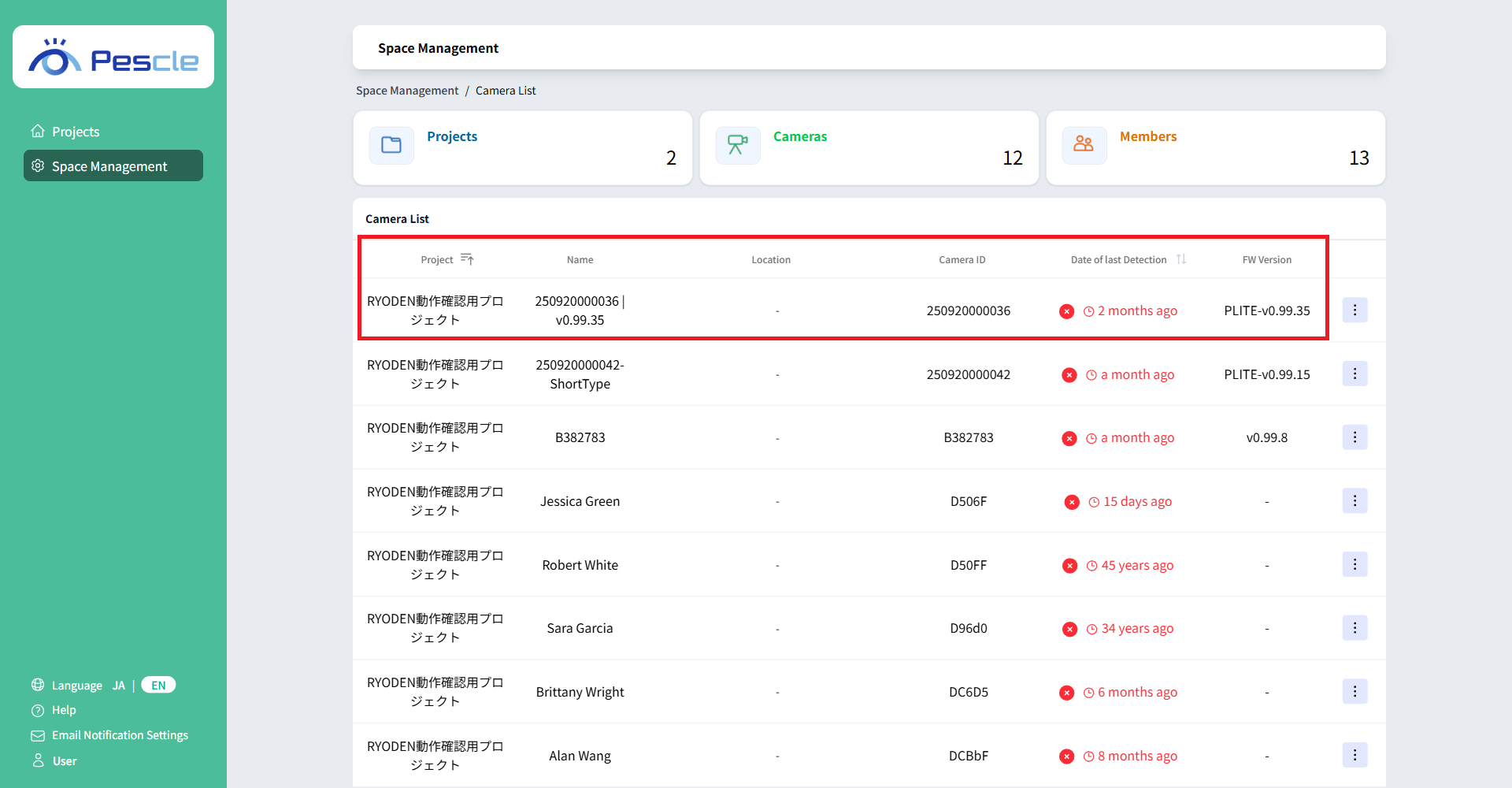This screenshot has width=1512, height=788.
Task: Sort by Project column ascending icon
Action: (467, 259)
